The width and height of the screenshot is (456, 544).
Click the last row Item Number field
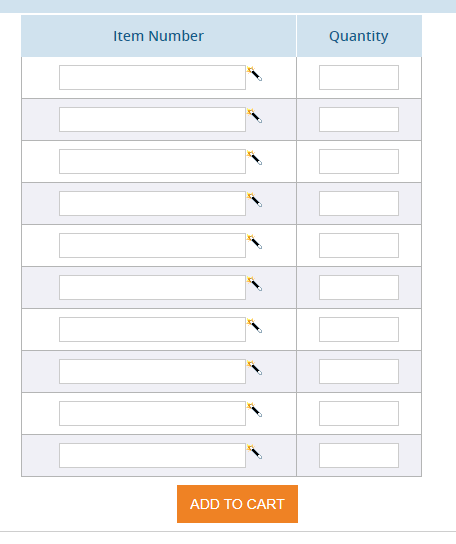152,455
